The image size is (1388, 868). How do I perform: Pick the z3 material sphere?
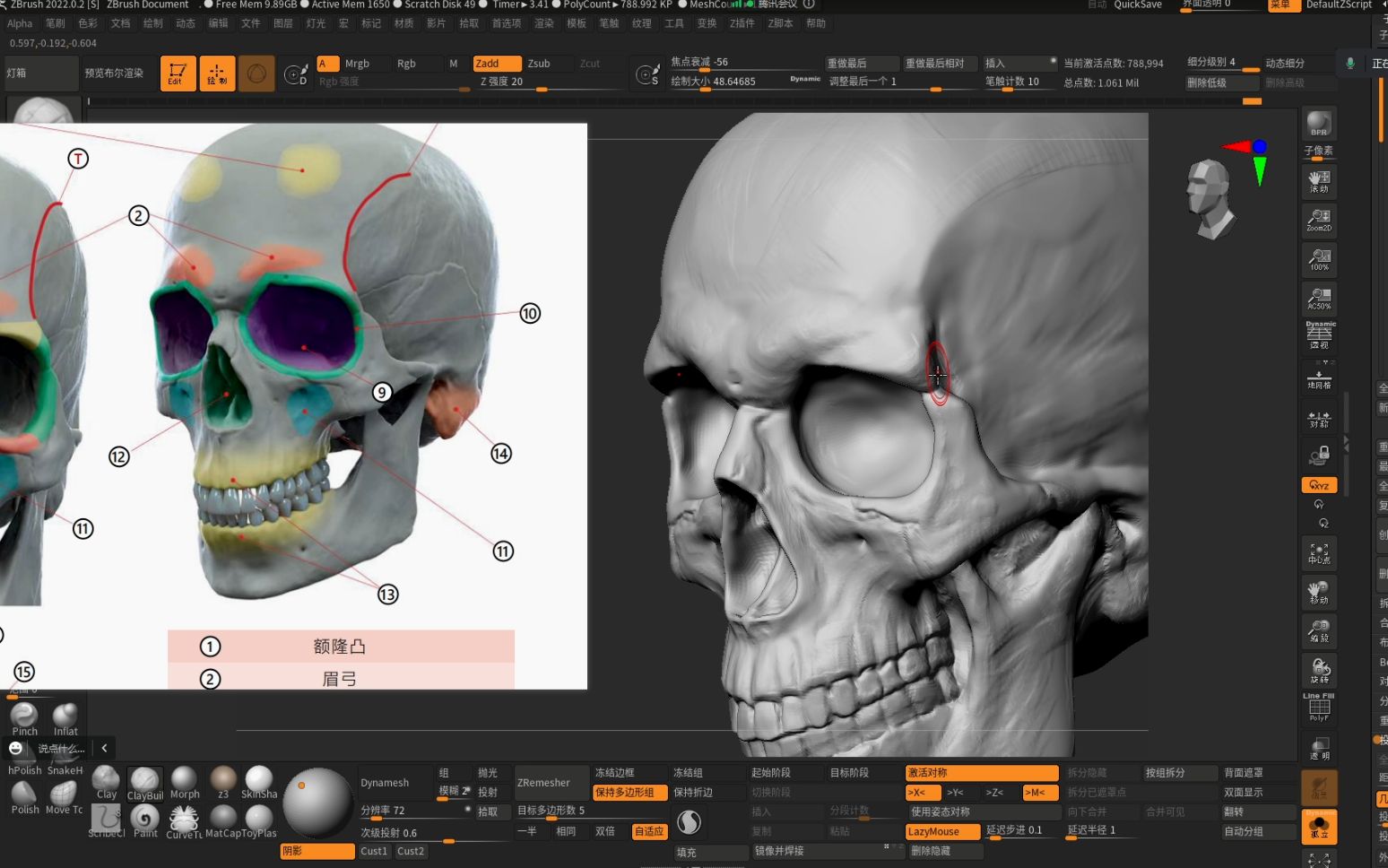223,783
